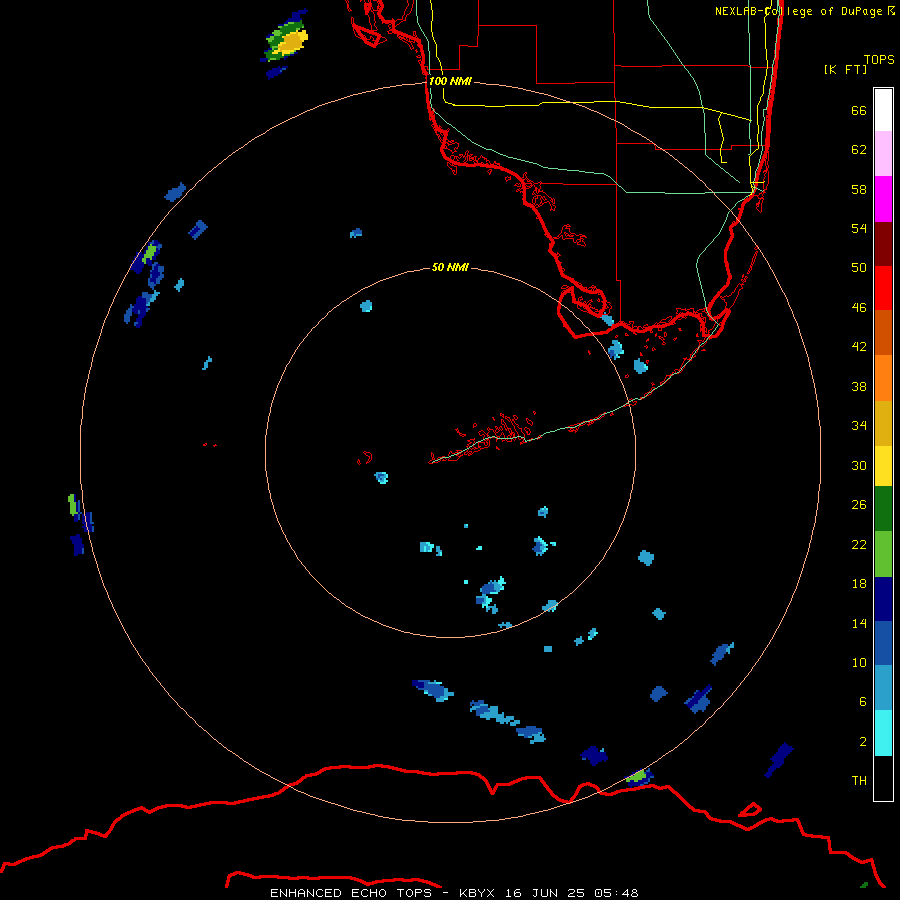Click the yellow legend swatch
This screenshot has height=900, width=900.
pyautogui.click(x=883, y=466)
